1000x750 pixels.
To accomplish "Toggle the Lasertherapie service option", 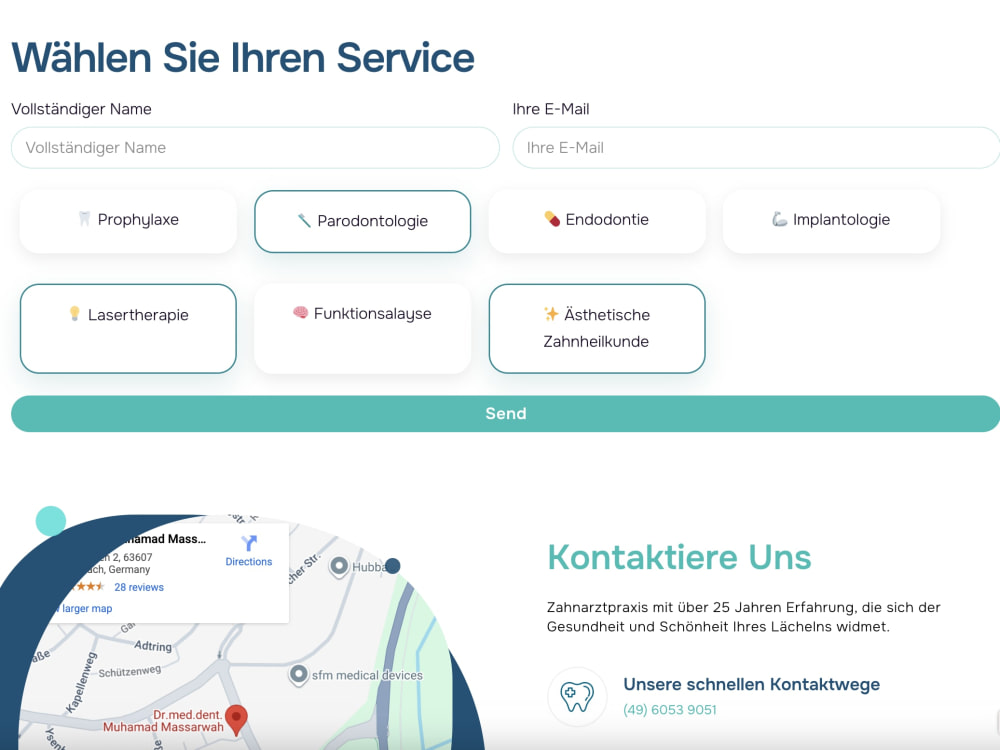I will 128,328.
